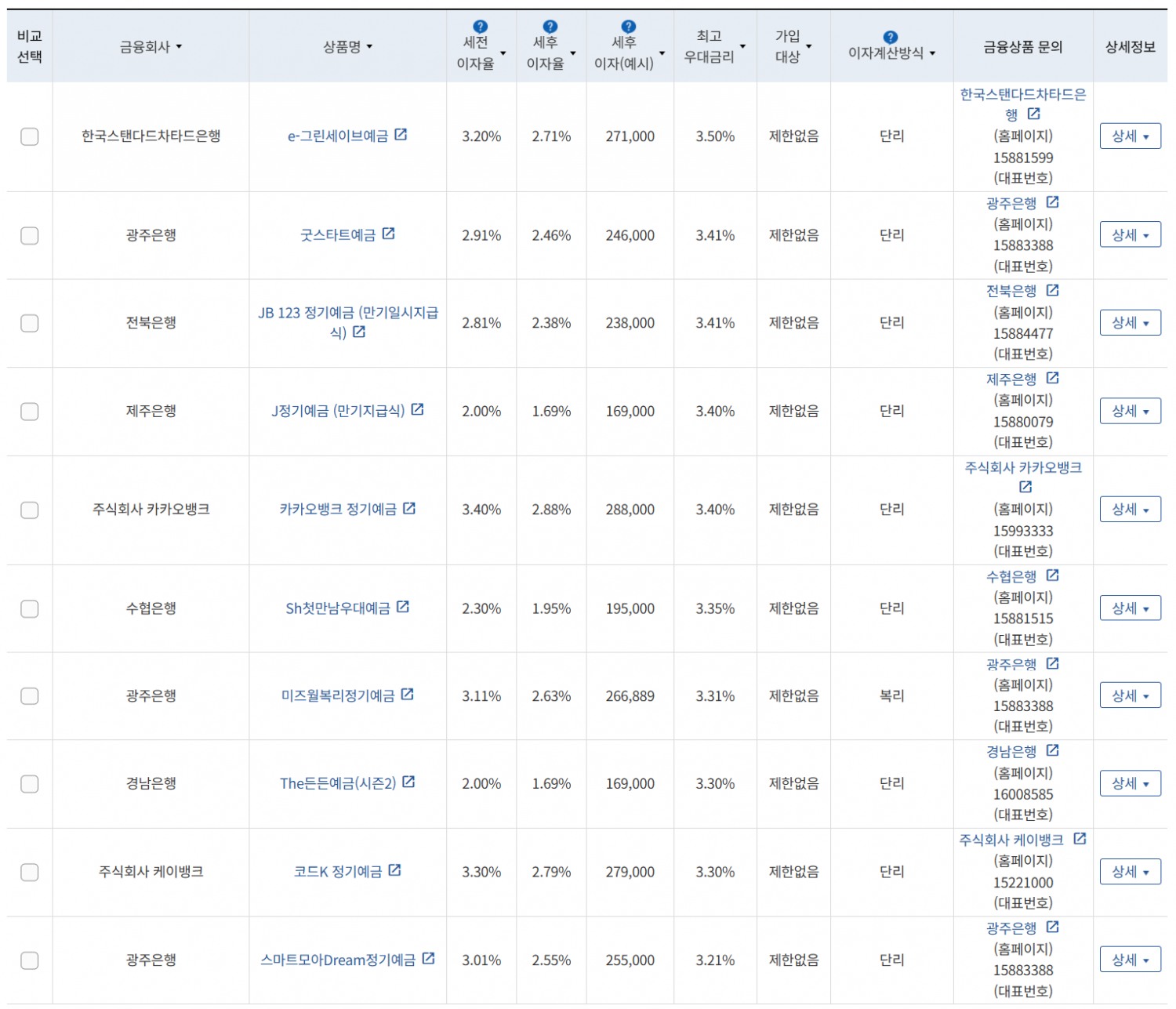This screenshot has height=1009, width=1176.
Task: Click help icon above 세후 이자율 header
Action: coord(550,27)
